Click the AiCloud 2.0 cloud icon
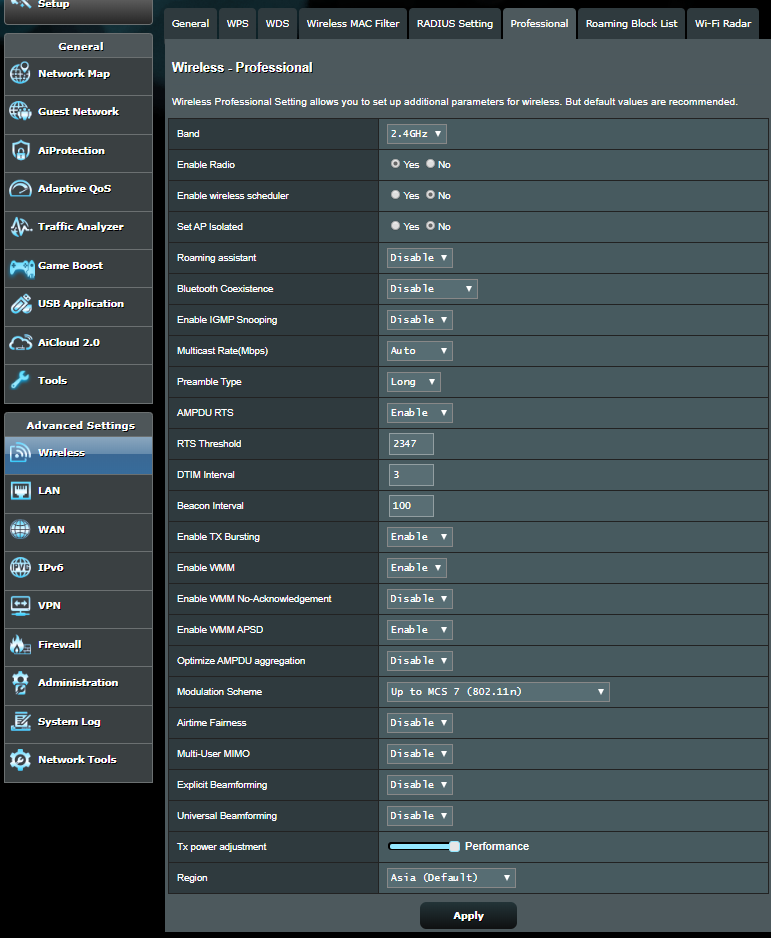The height and width of the screenshot is (938, 771). (x=20, y=343)
